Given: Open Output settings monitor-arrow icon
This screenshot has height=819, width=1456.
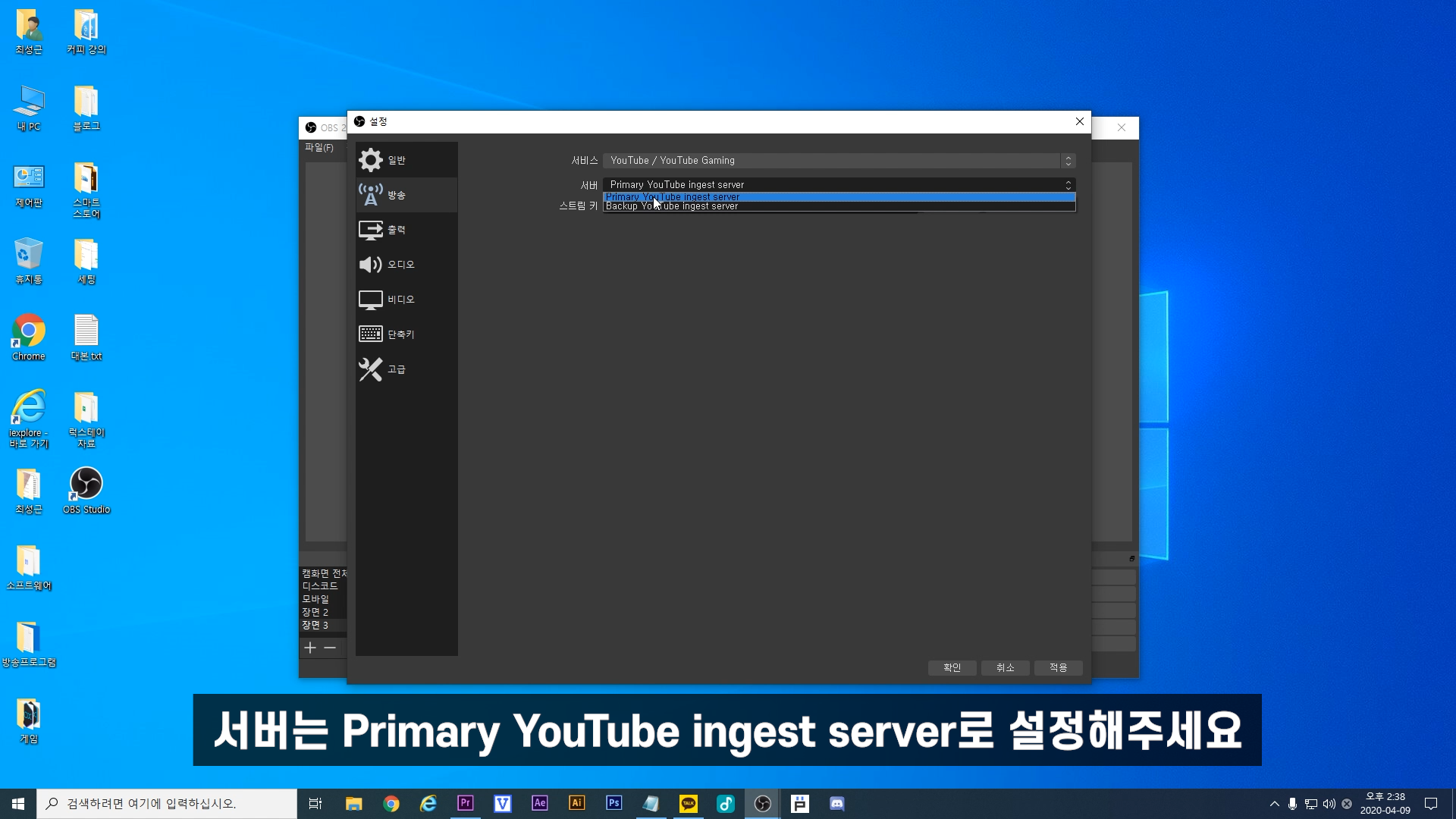Looking at the screenshot, I should pyautogui.click(x=371, y=230).
